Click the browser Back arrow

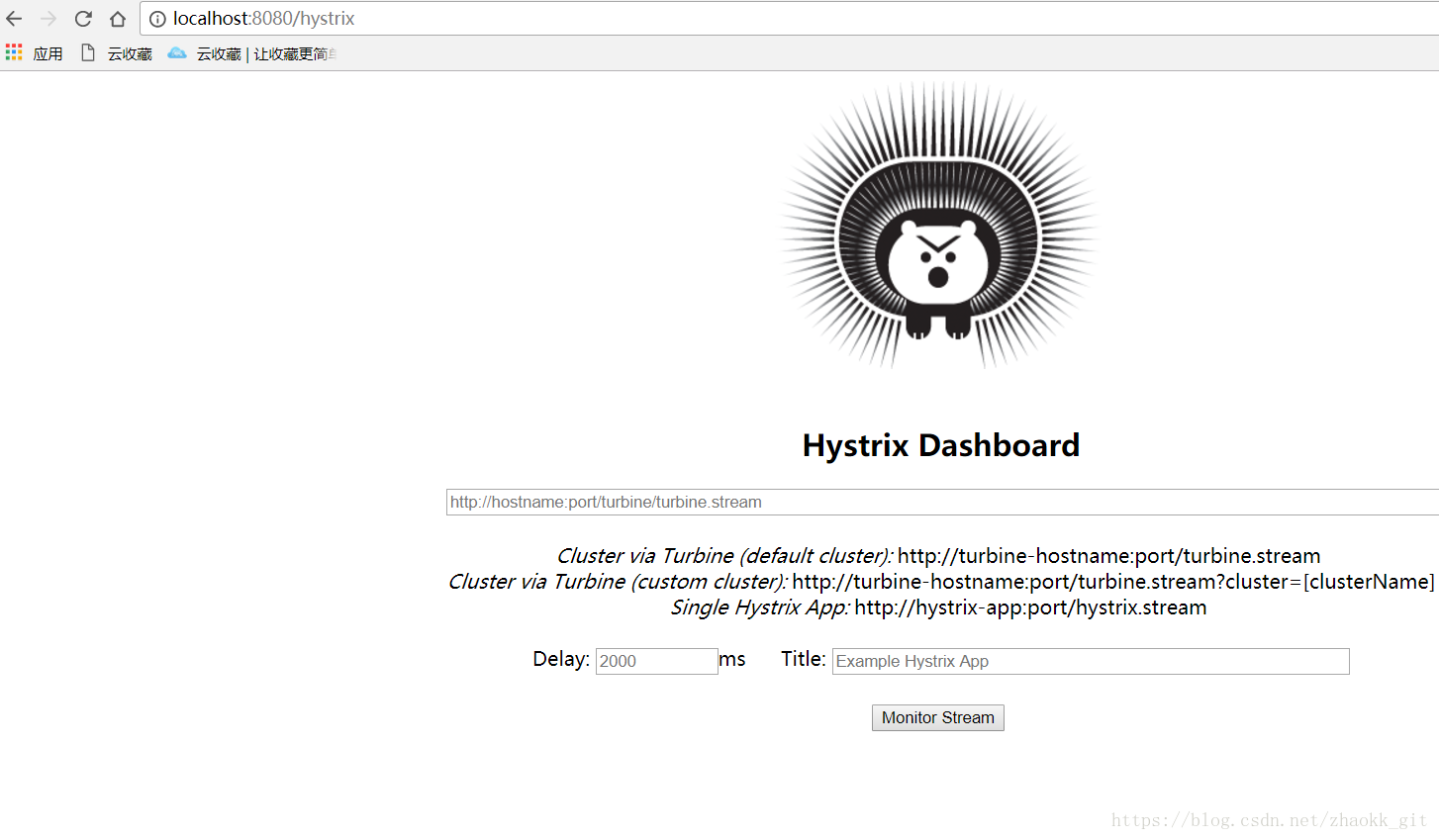pyautogui.click(x=14, y=19)
